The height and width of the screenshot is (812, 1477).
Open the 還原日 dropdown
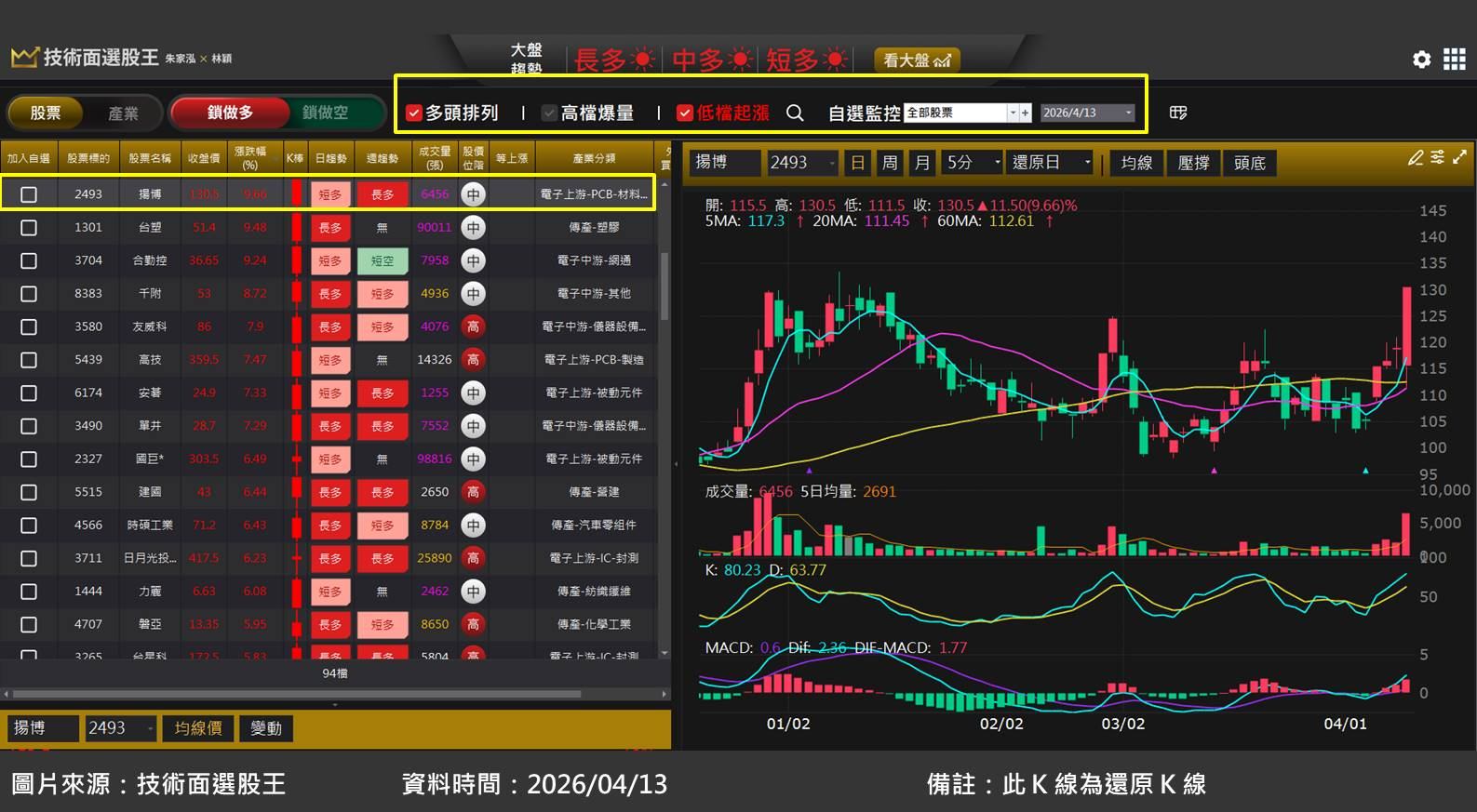coord(1051,163)
